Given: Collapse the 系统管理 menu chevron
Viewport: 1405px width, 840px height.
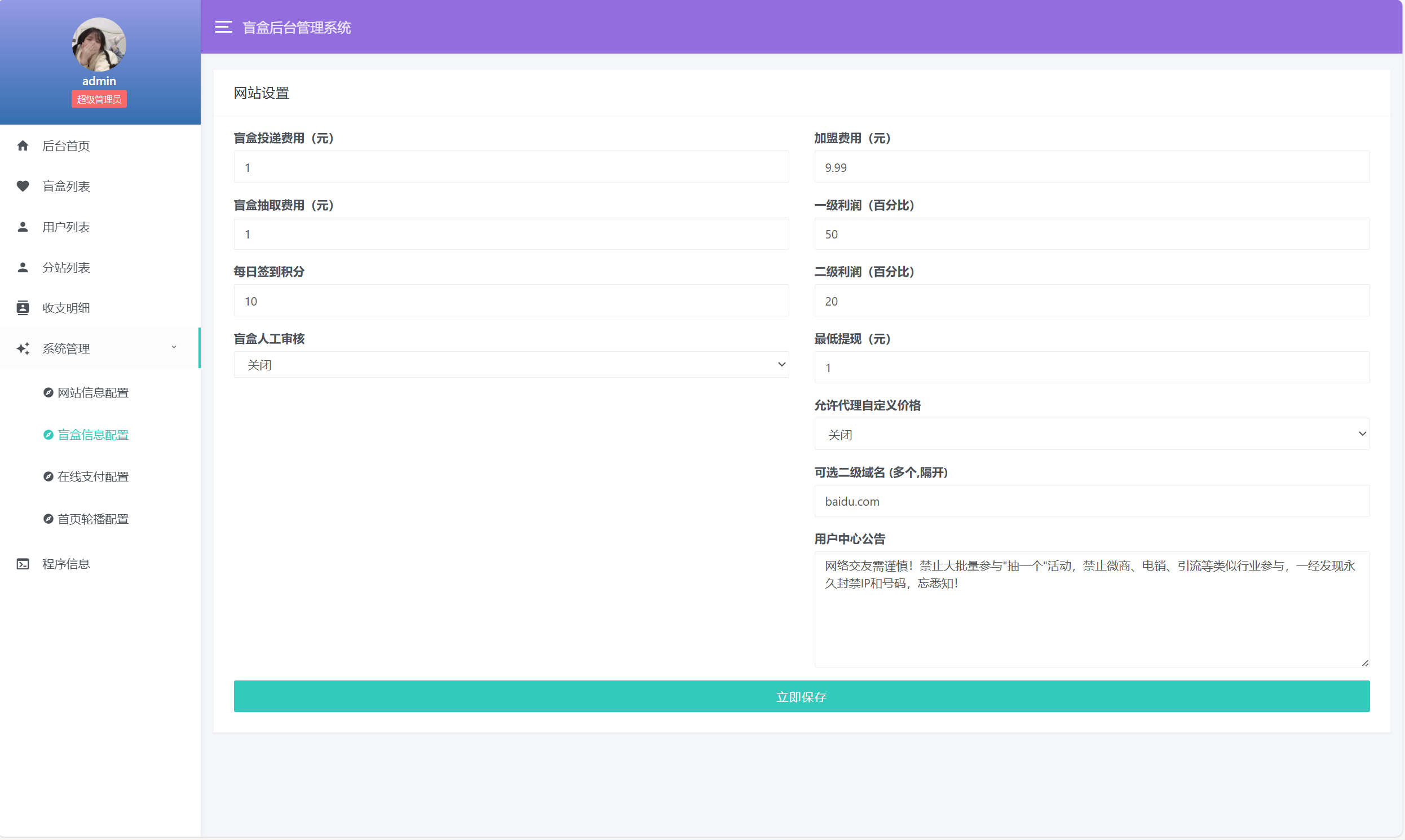Looking at the screenshot, I should tap(174, 347).
